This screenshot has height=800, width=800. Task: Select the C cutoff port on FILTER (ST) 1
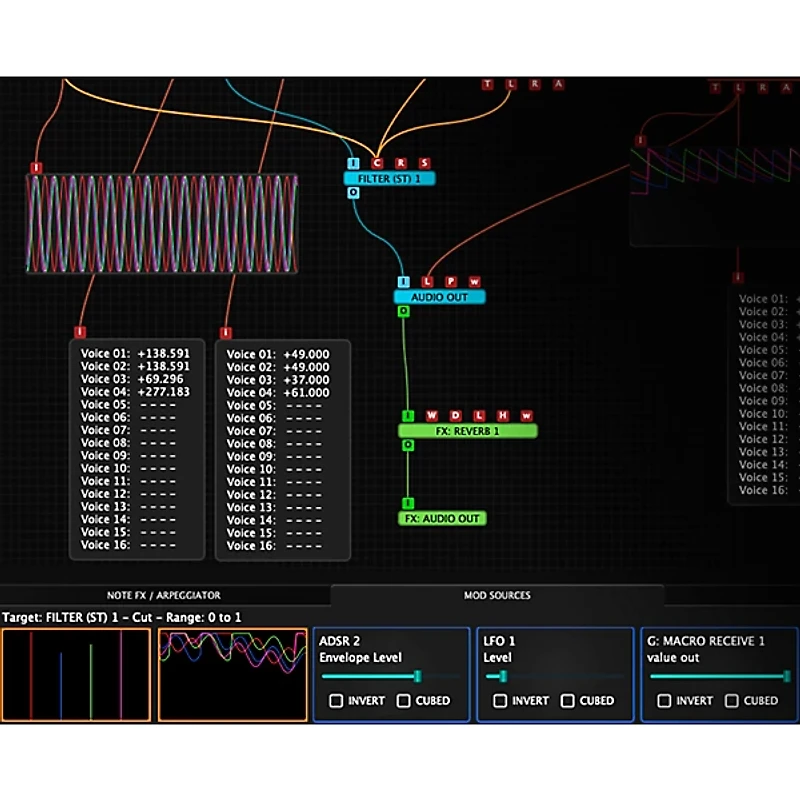click(377, 162)
